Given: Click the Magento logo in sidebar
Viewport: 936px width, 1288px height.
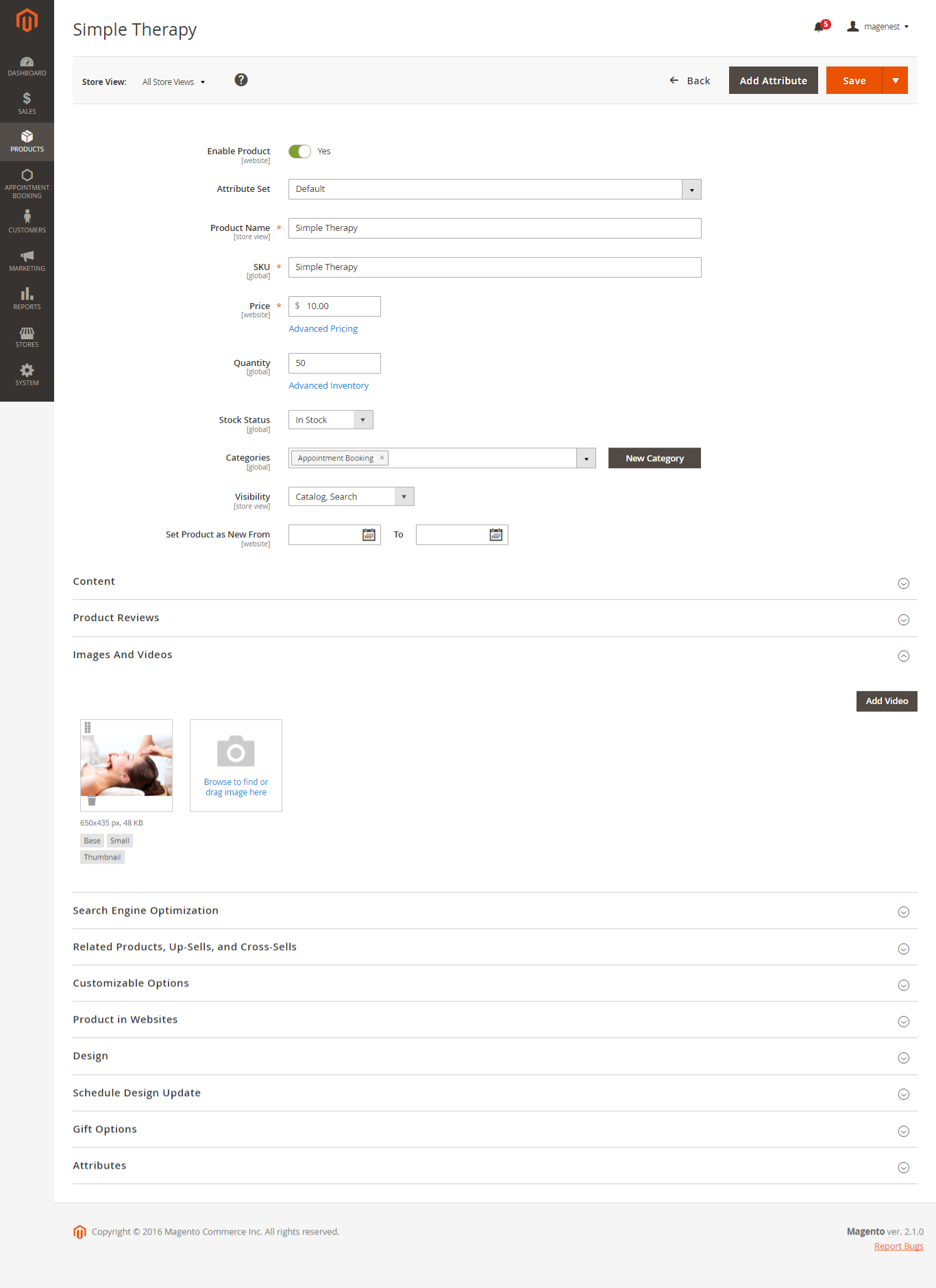Looking at the screenshot, I should pyautogui.click(x=27, y=21).
